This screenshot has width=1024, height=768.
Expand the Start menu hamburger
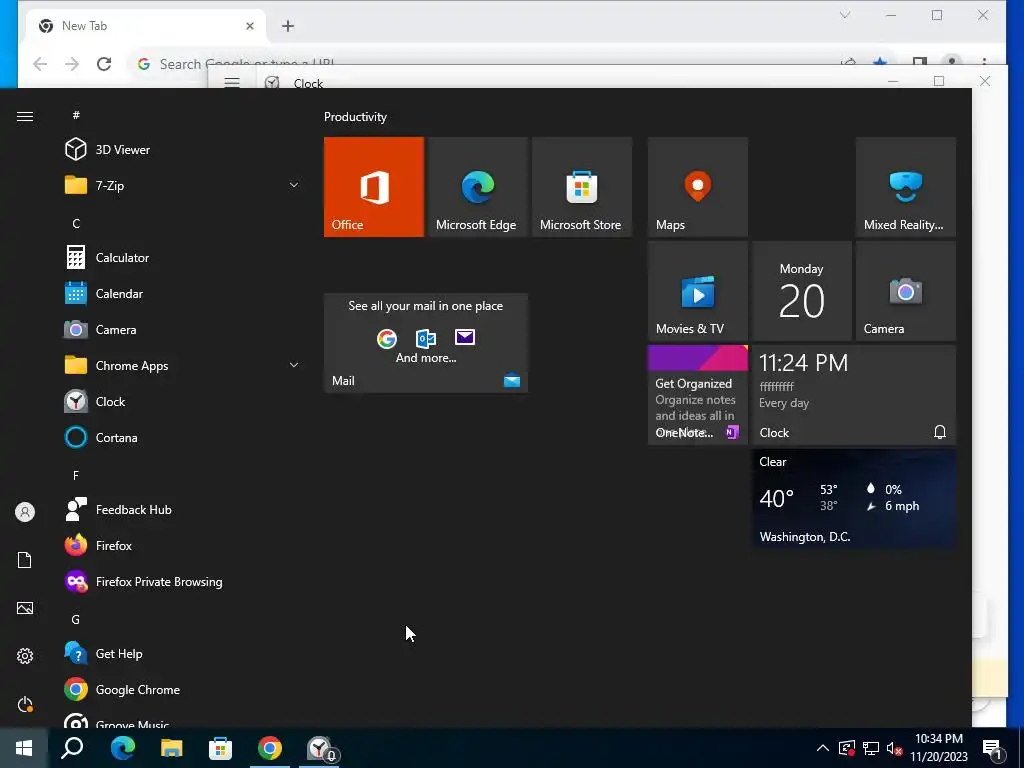click(x=25, y=116)
